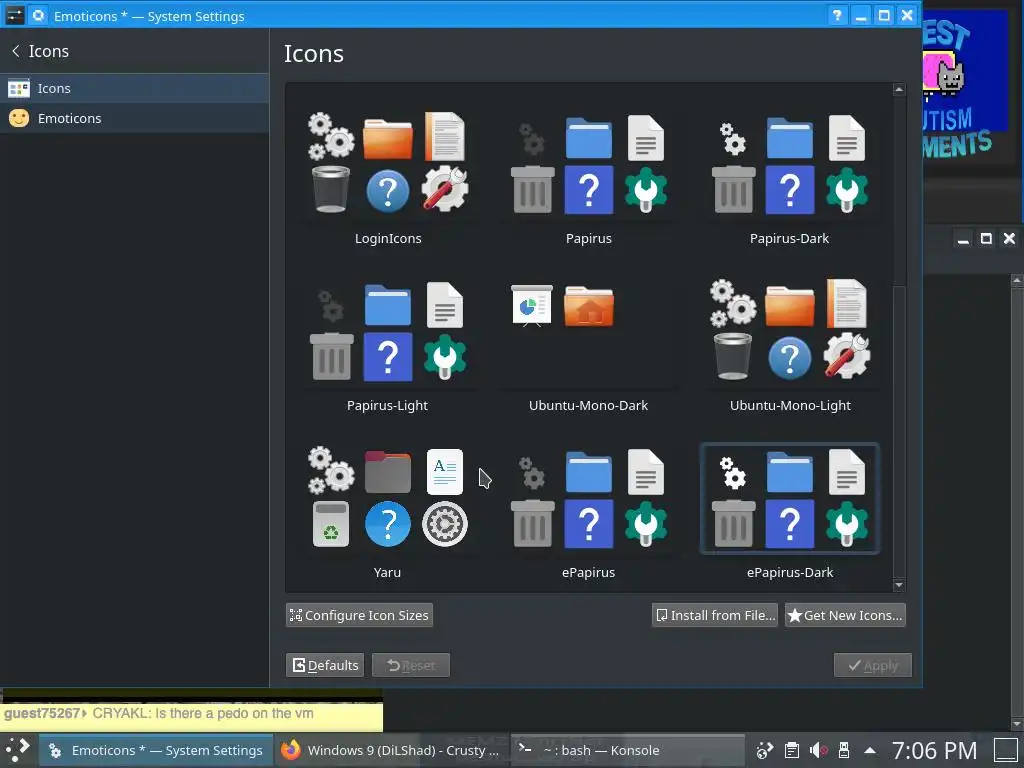Click the Configure Icon Sizes button

pos(359,615)
